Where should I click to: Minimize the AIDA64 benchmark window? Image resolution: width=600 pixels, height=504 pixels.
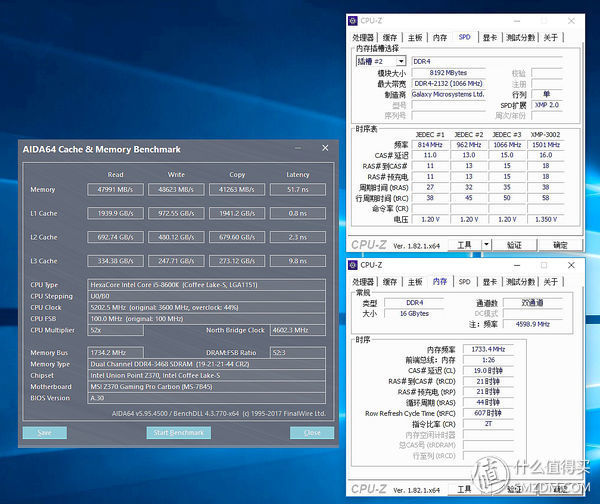pyautogui.click(x=298, y=148)
